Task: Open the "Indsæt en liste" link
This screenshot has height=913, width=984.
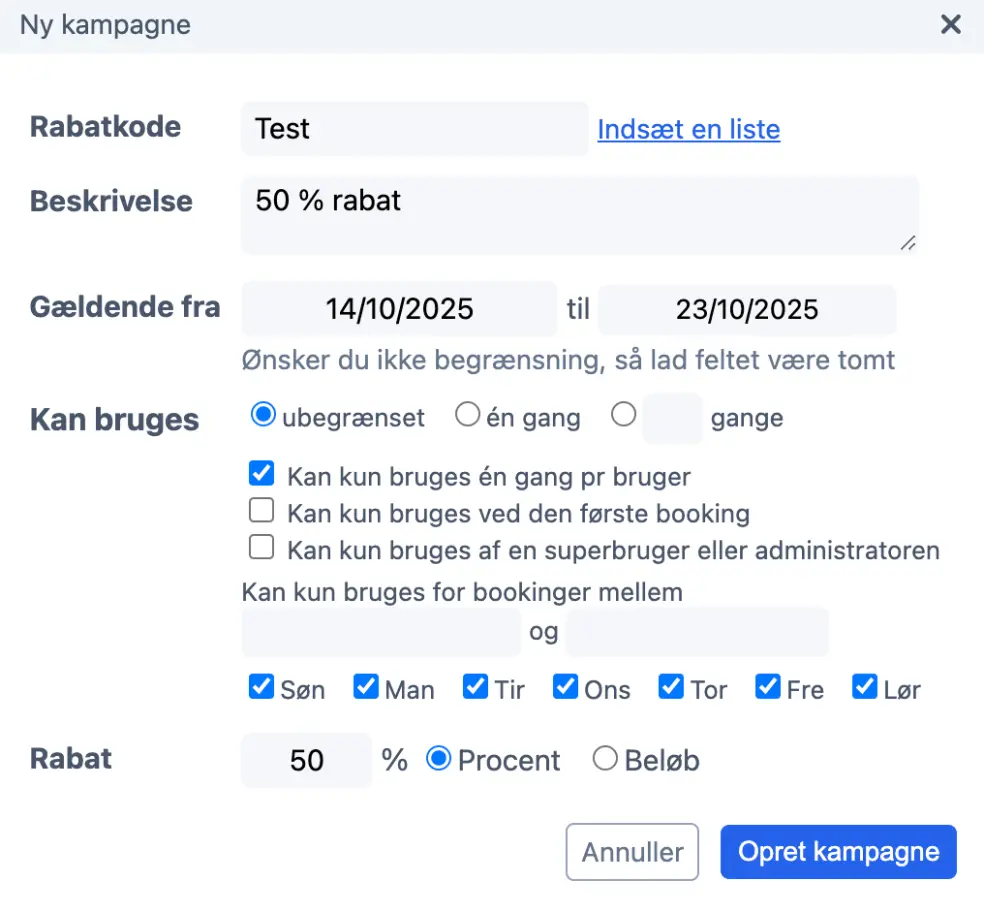Action: pyautogui.click(x=688, y=129)
